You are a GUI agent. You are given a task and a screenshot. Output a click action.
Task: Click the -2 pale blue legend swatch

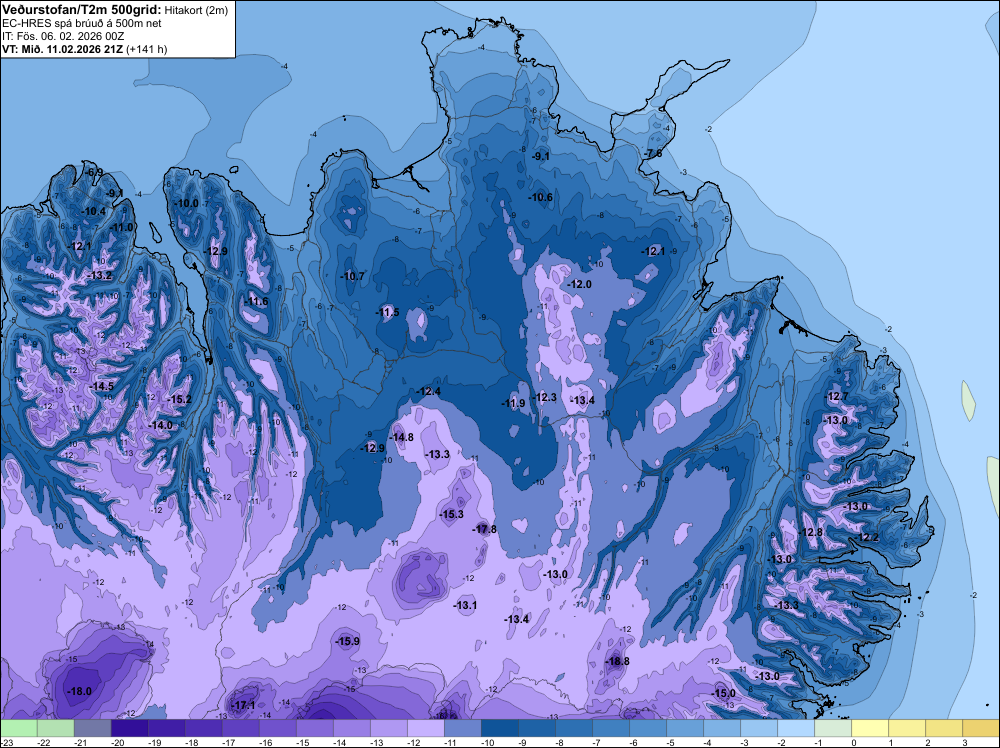point(795,728)
